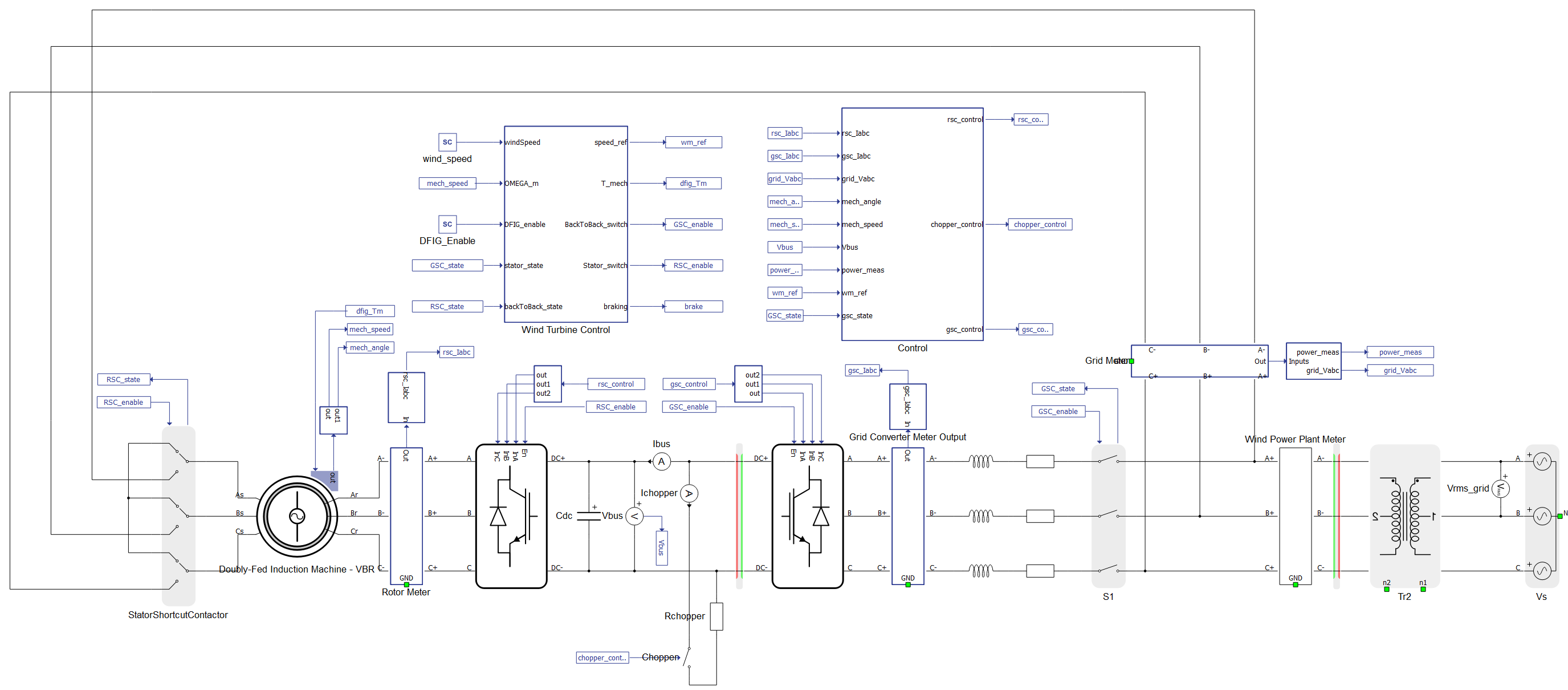Click the Rchopper resistor component
The height and width of the screenshot is (690, 1568).
(x=716, y=616)
